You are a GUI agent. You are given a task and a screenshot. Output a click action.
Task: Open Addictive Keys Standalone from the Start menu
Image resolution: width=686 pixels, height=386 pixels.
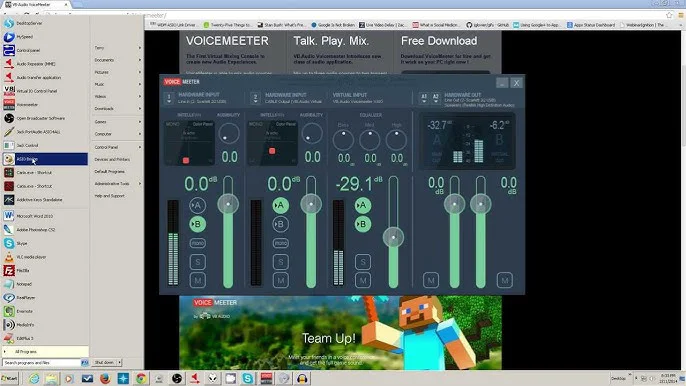click(45, 200)
